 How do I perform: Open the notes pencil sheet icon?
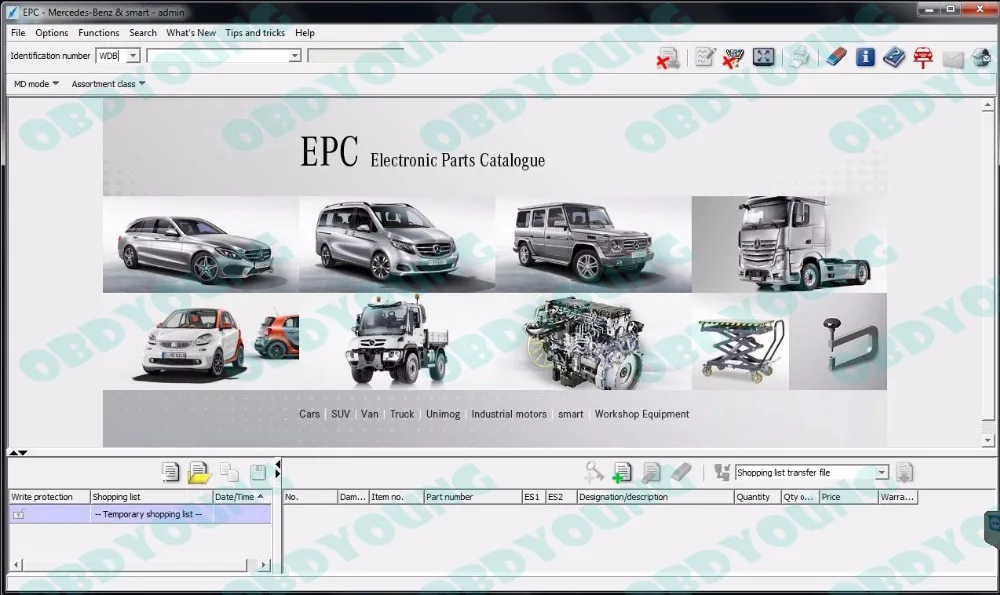click(705, 57)
